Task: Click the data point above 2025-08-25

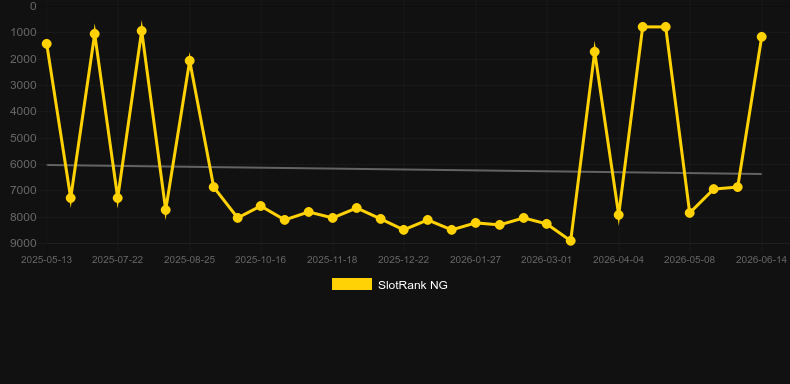Action: [189, 60]
